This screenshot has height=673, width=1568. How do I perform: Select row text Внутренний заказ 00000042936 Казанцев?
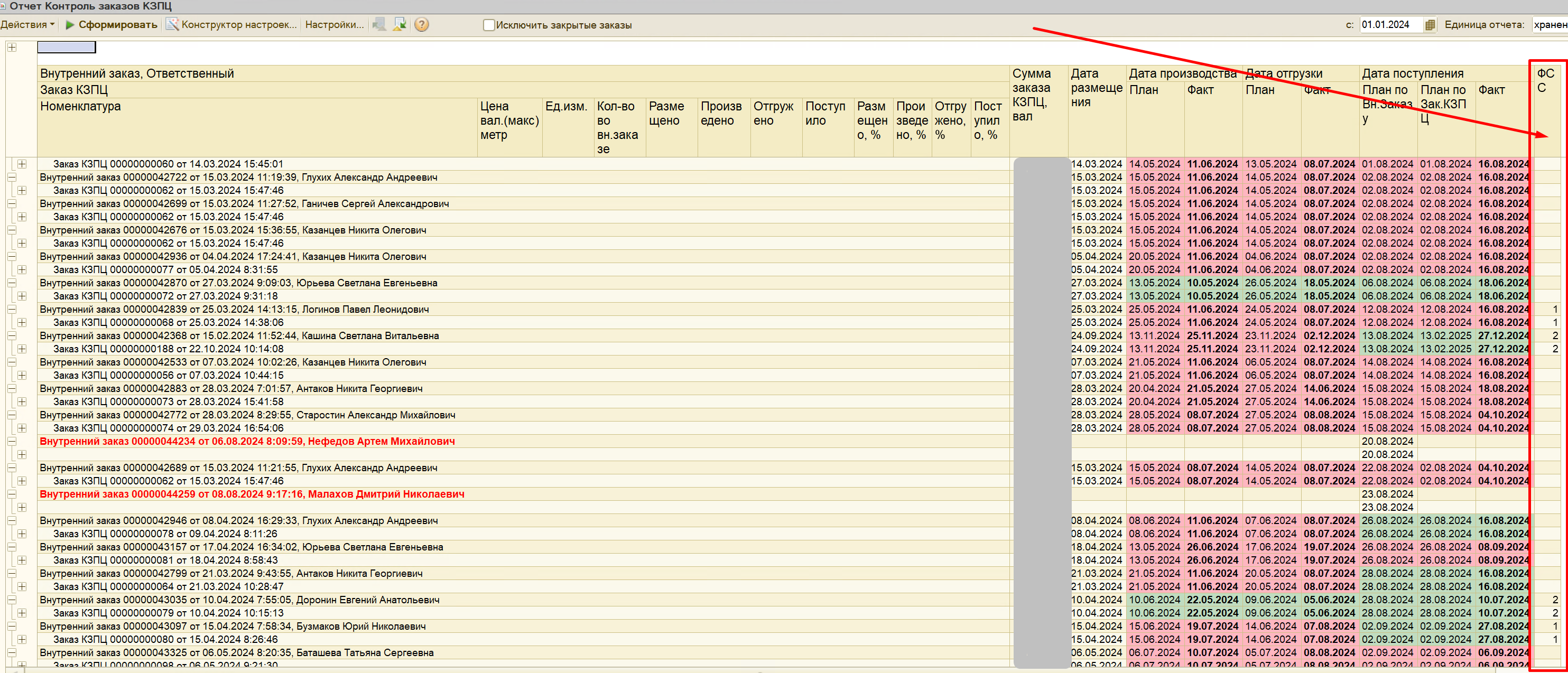coord(233,256)
